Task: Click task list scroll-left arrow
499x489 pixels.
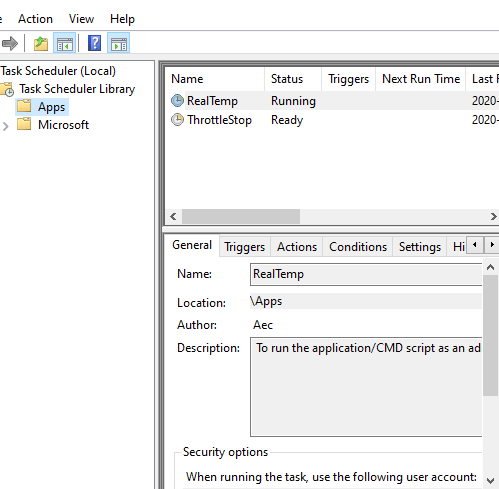Action: pyautogui.click(x=173, y=217)
